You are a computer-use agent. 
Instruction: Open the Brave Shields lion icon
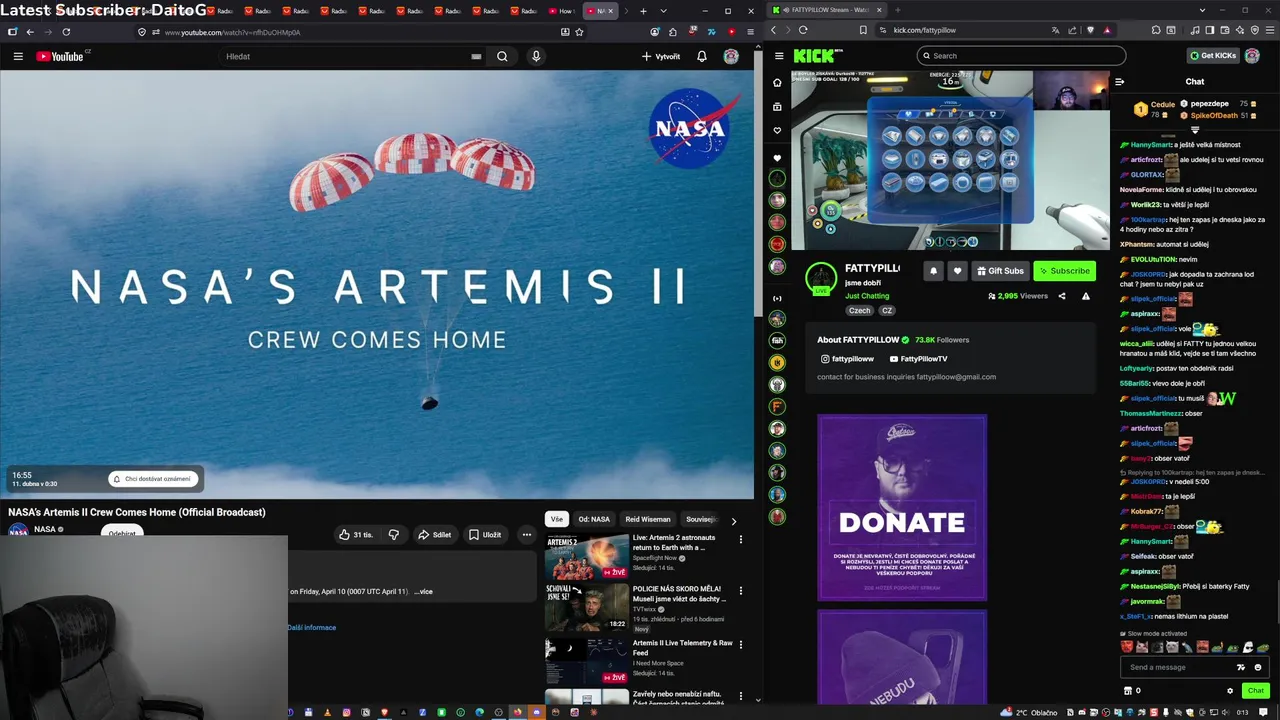pyautogui.click(x=1091, y=30)
